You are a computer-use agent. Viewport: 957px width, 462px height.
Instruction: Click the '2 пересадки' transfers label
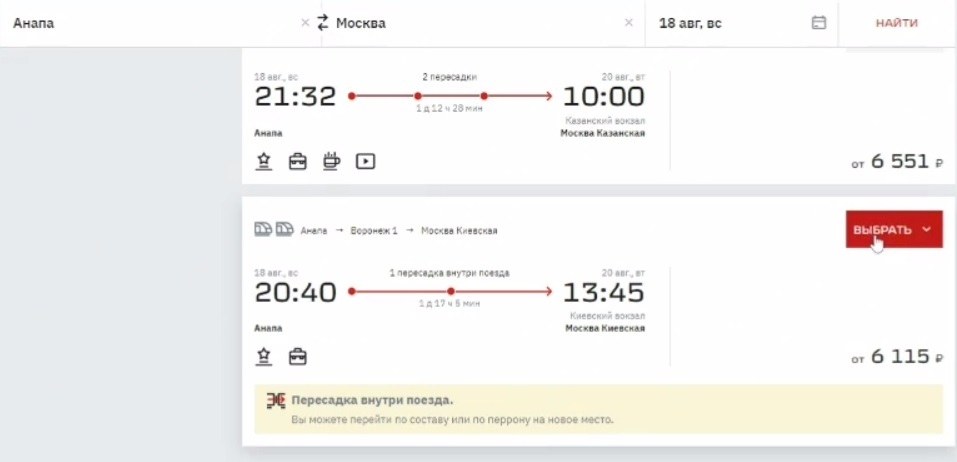coord(450,77)
